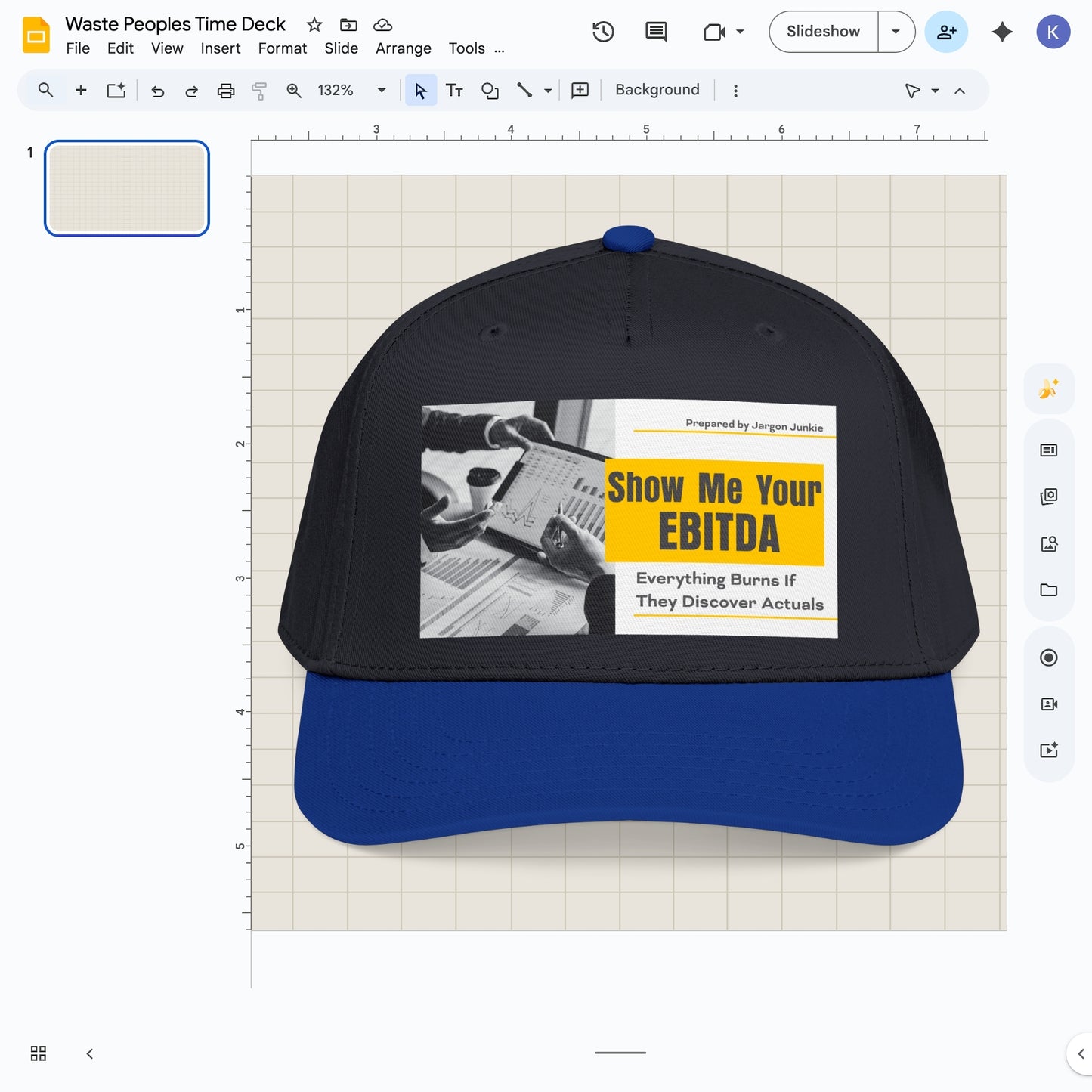Open the speaker video side panel icon
The width and height of the screenshot is (1092, 1092).
tap(1049, 704)
